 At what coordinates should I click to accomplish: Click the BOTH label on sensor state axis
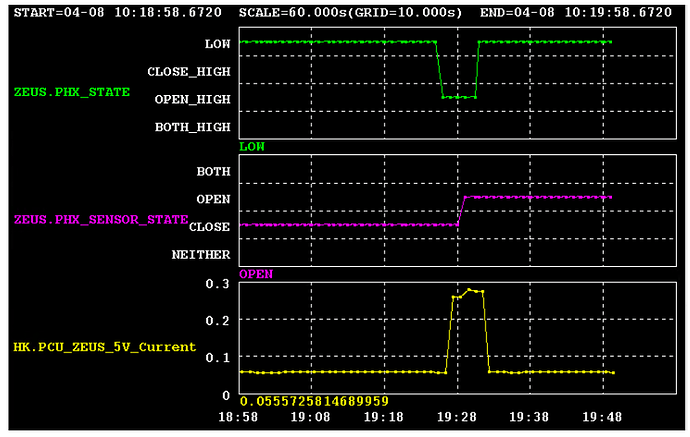[x=213, y=171]
